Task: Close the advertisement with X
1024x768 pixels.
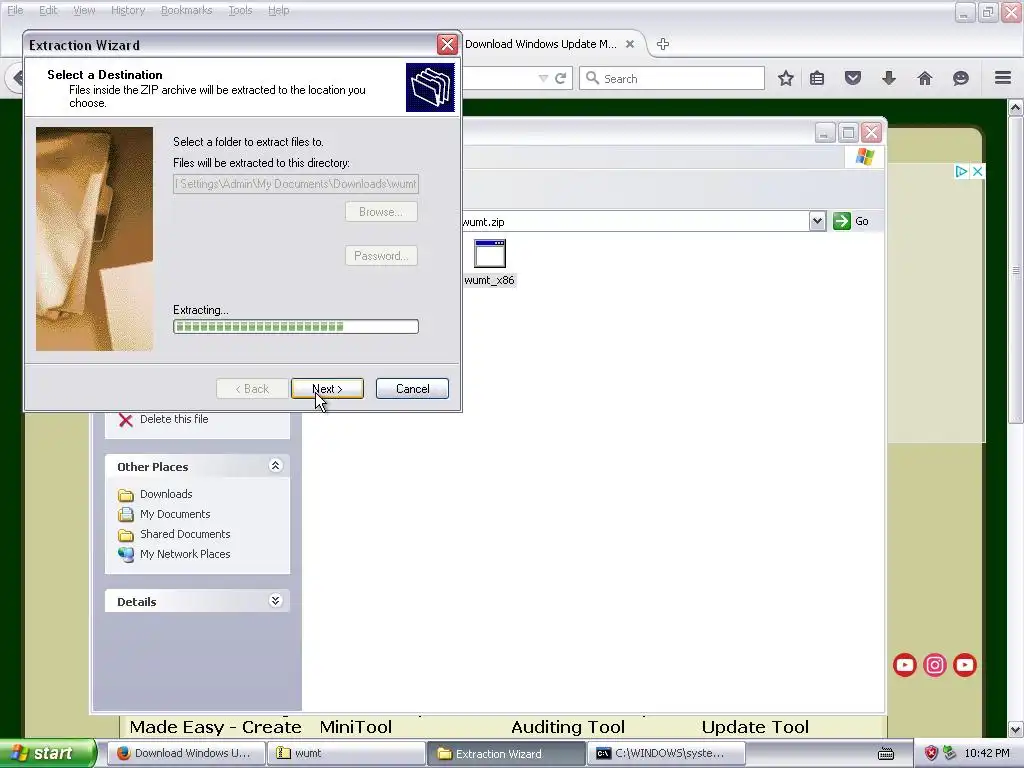Action: (x=977, y=171)
